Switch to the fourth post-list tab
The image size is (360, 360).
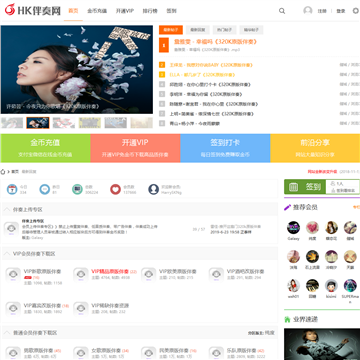click(251, 30)
